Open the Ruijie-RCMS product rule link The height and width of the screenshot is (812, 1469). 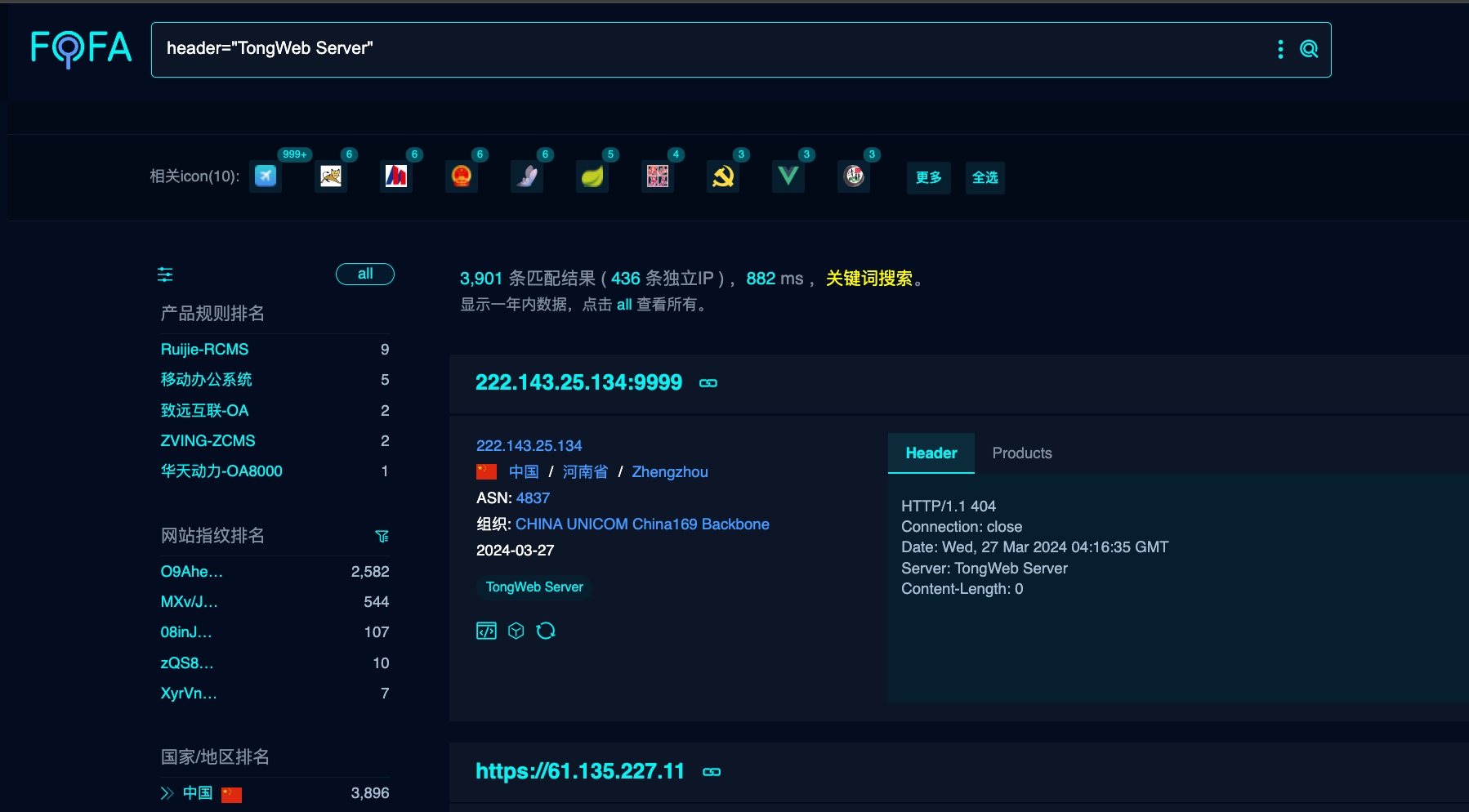click(x=204, y=349)
